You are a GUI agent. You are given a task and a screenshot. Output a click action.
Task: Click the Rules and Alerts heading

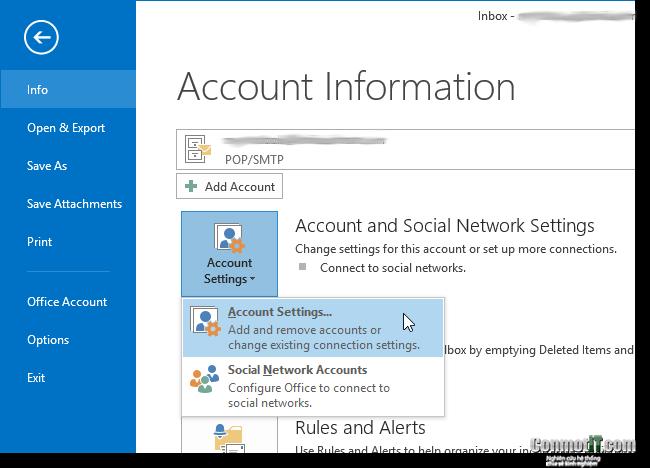[360, 427]
